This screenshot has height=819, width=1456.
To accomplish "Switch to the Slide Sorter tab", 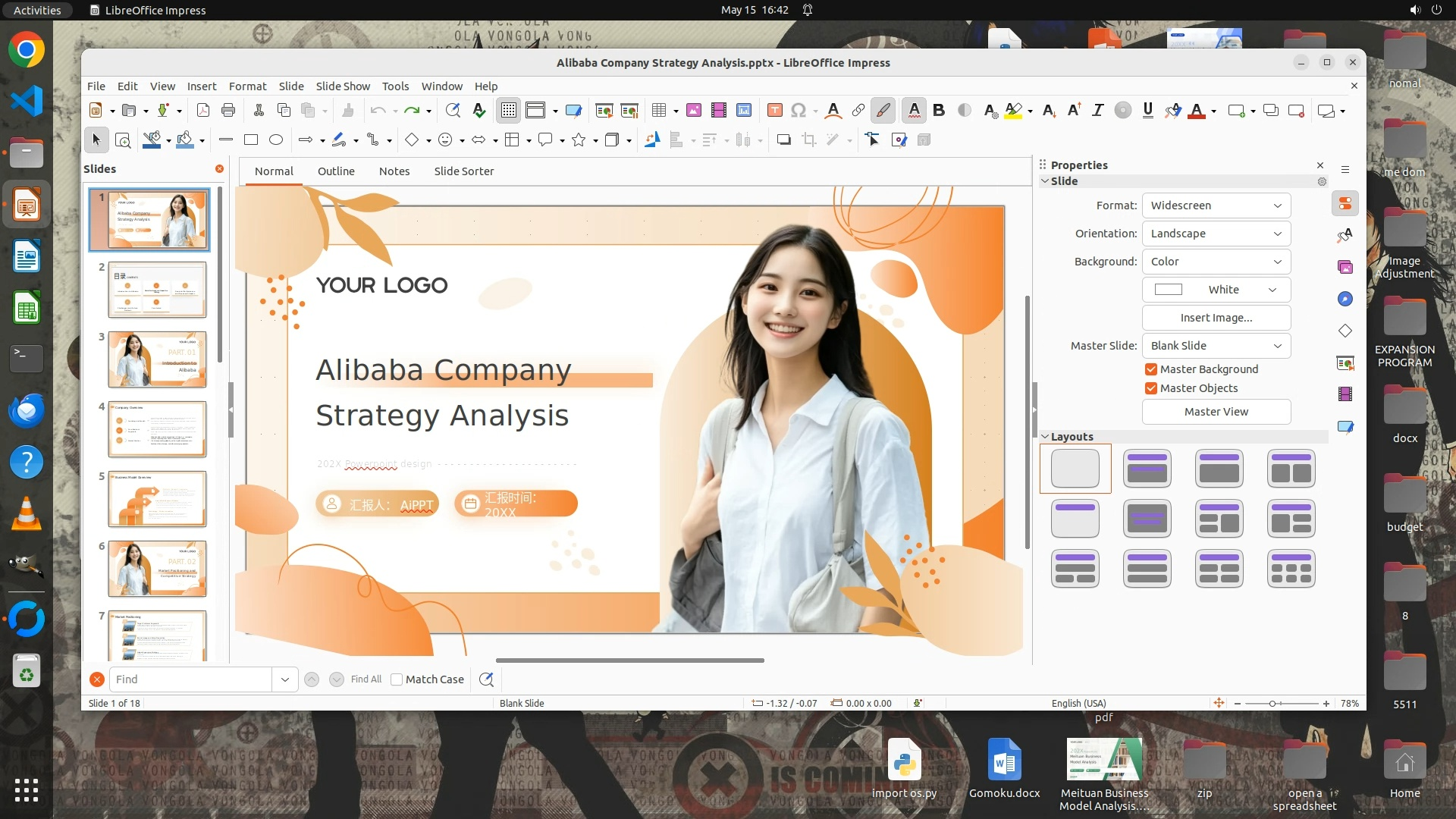I will pos(463,171).
